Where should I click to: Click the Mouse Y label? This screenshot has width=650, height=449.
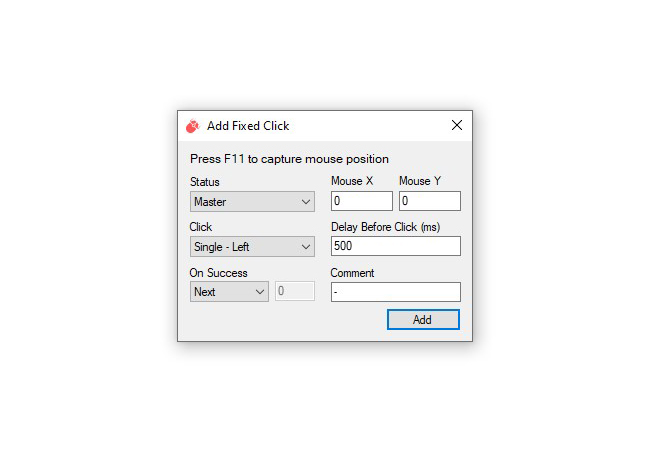(x=420, y=181)
